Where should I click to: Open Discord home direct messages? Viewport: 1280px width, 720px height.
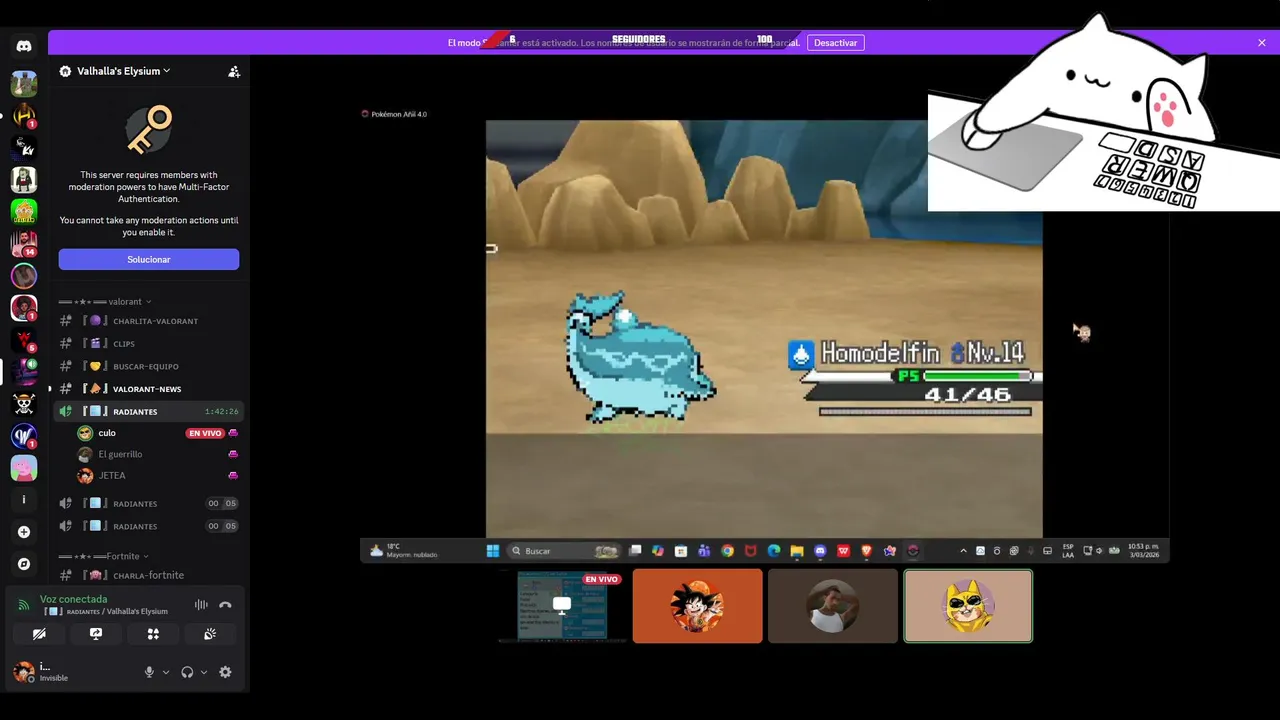click(24, 46)
